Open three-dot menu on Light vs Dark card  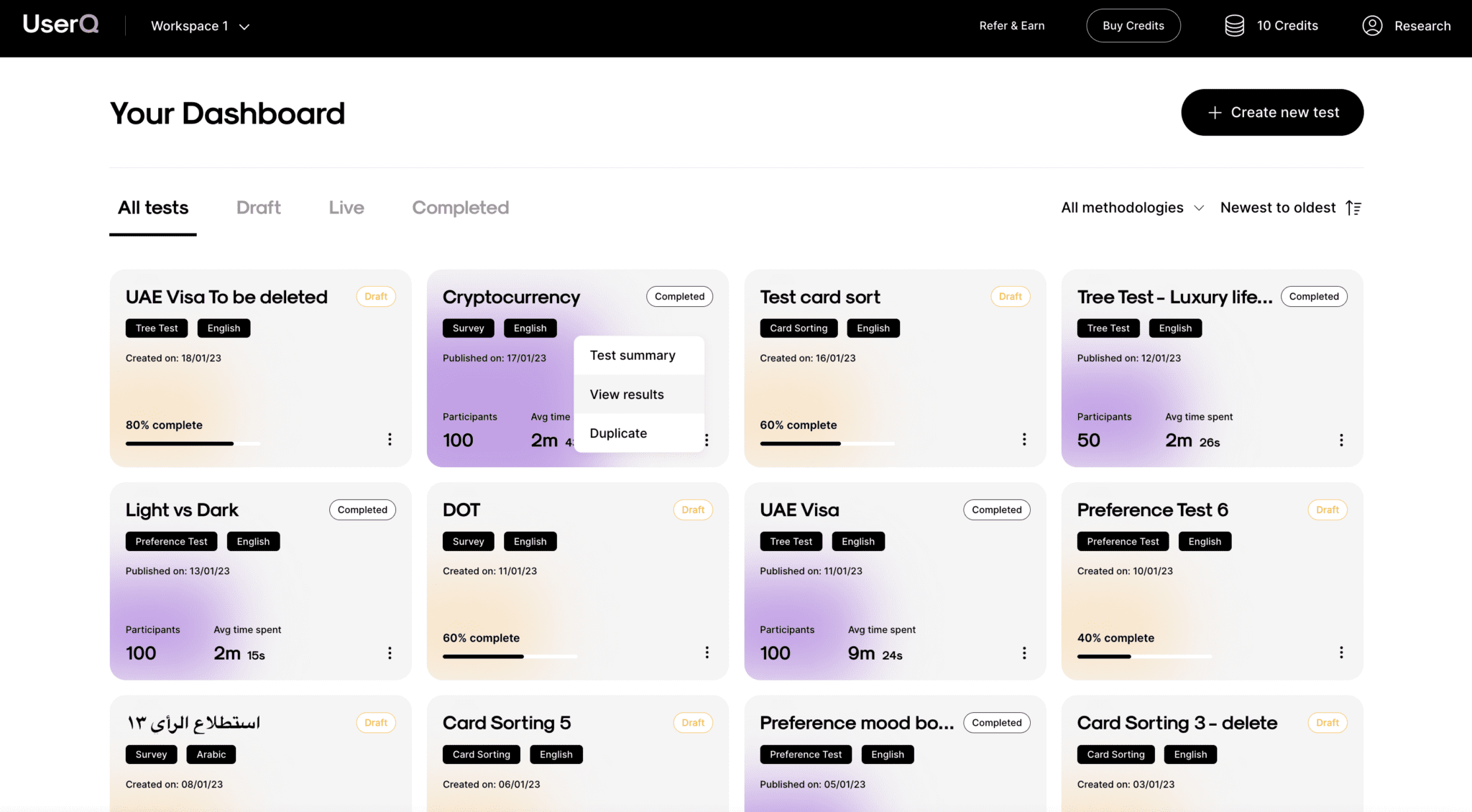[390, 652]
